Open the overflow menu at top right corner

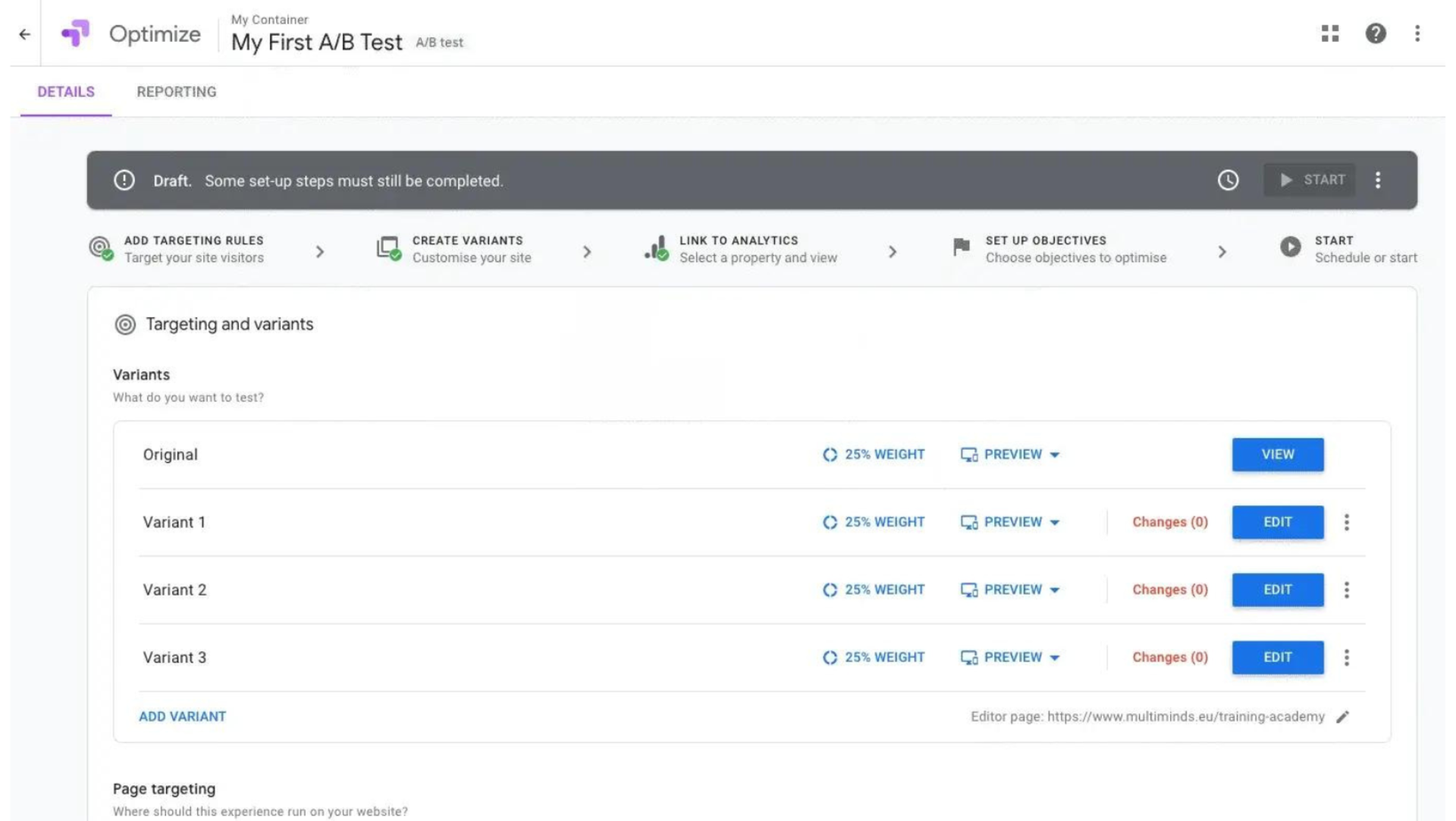pyautogui.click(x=1417, y=34)
